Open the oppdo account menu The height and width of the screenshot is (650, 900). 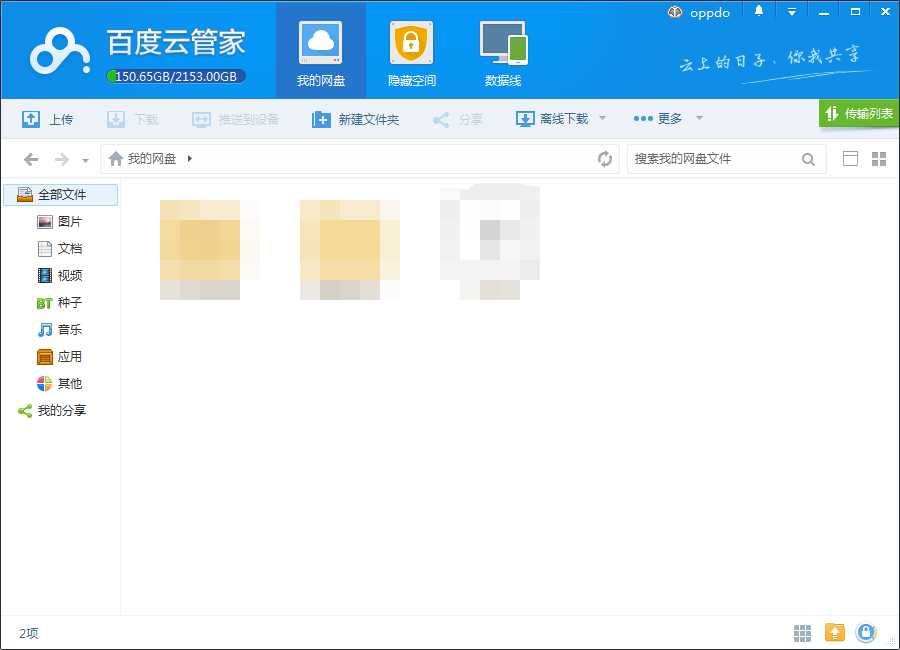[x=699, y=13]
